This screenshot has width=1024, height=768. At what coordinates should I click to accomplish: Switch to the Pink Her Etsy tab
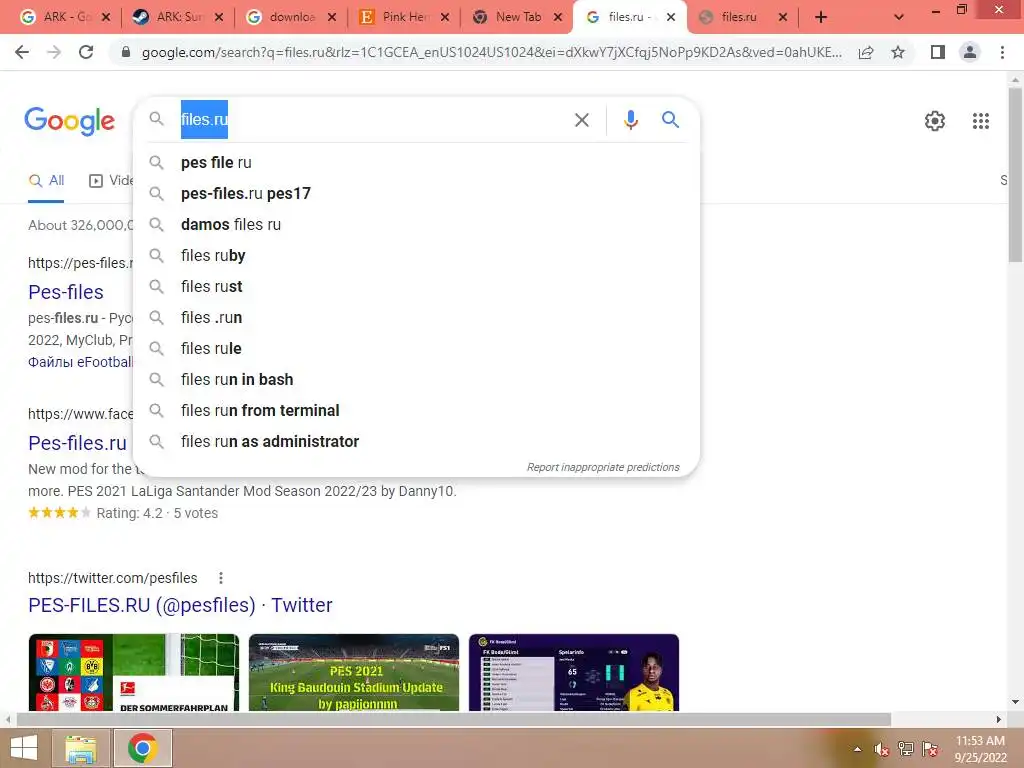pyautogui.click(x=404, y=17)
